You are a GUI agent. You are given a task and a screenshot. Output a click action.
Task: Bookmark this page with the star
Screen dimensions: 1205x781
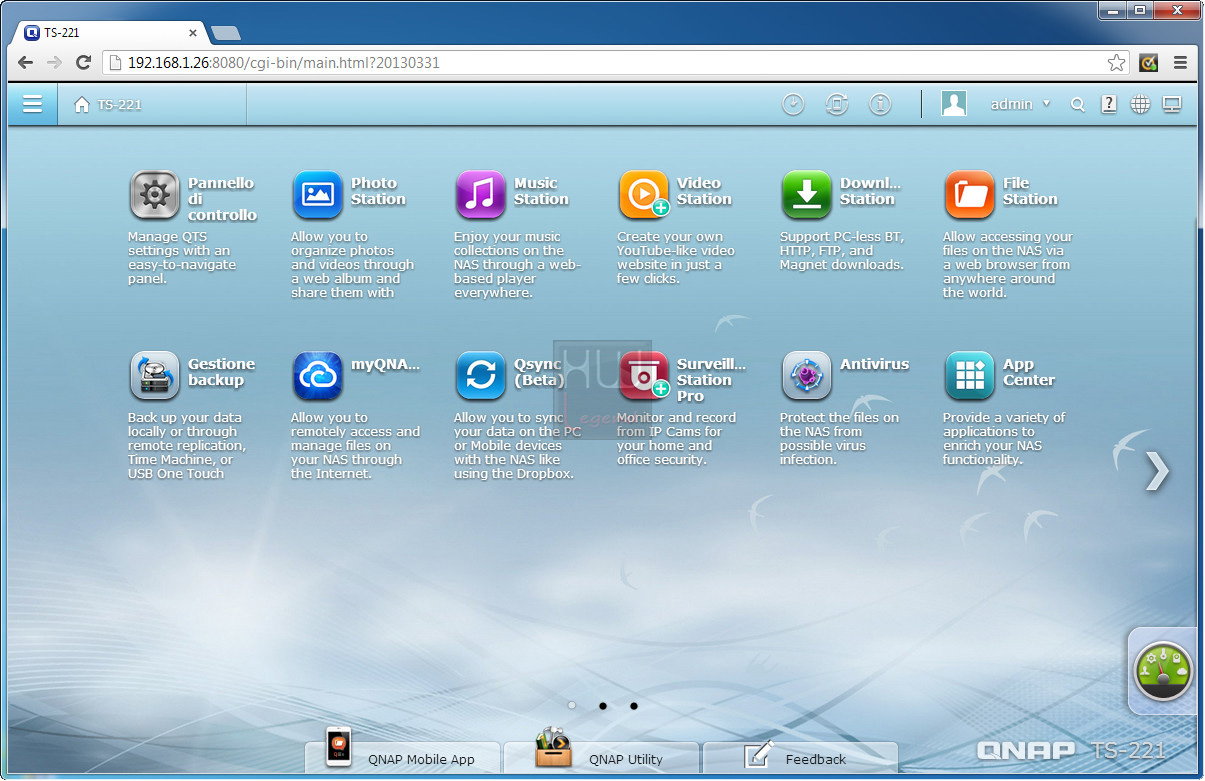pyautogui.click(x=1116, y=62)
